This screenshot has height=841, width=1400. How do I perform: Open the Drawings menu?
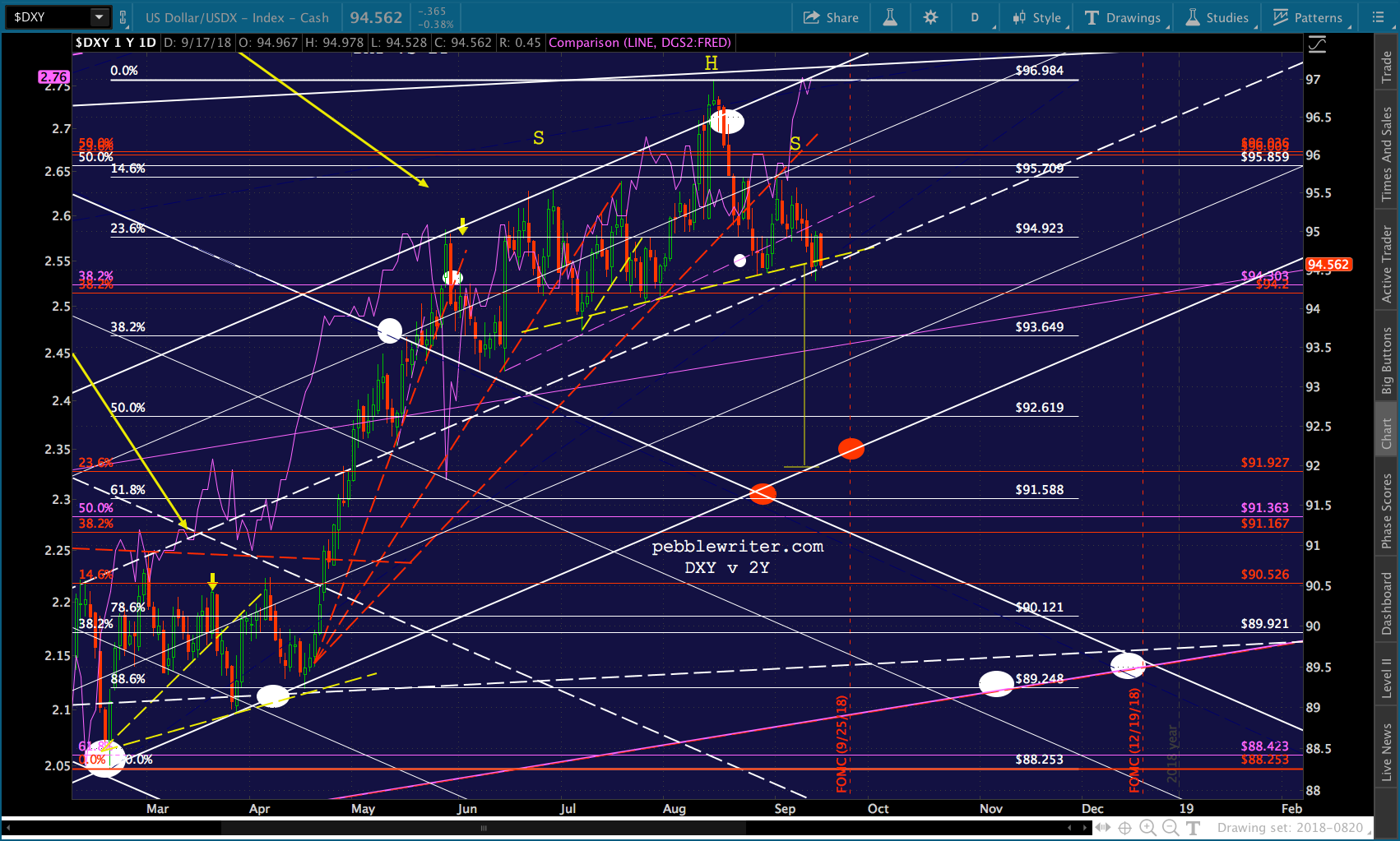tap(1124, 17)
